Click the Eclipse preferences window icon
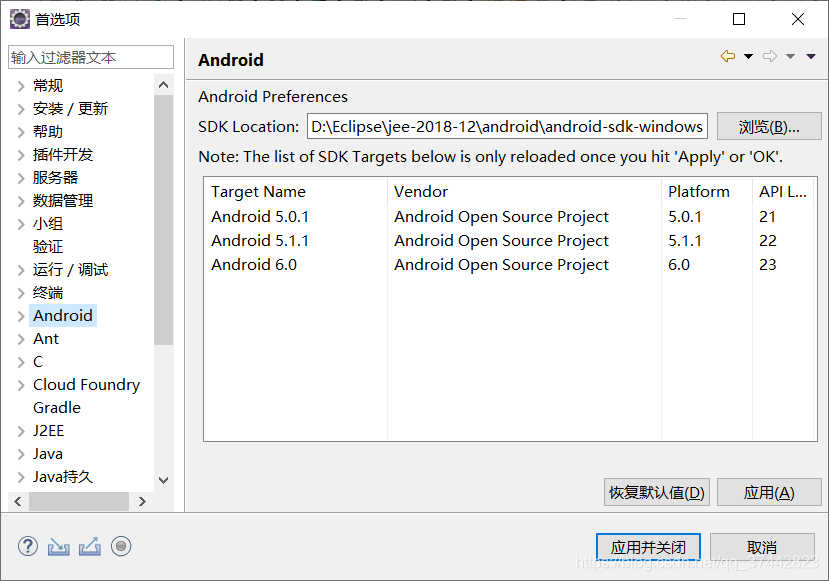This screenshot has width=829, height=581. [20, 19]
